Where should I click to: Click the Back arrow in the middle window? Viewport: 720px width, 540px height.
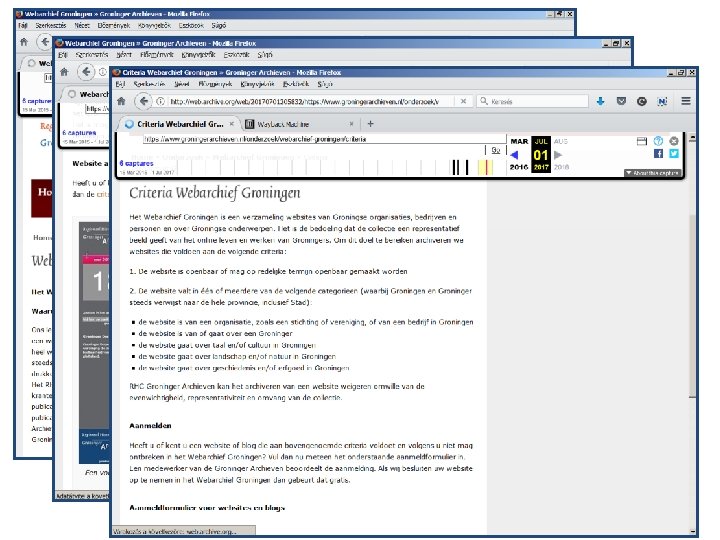pos(86,72)
